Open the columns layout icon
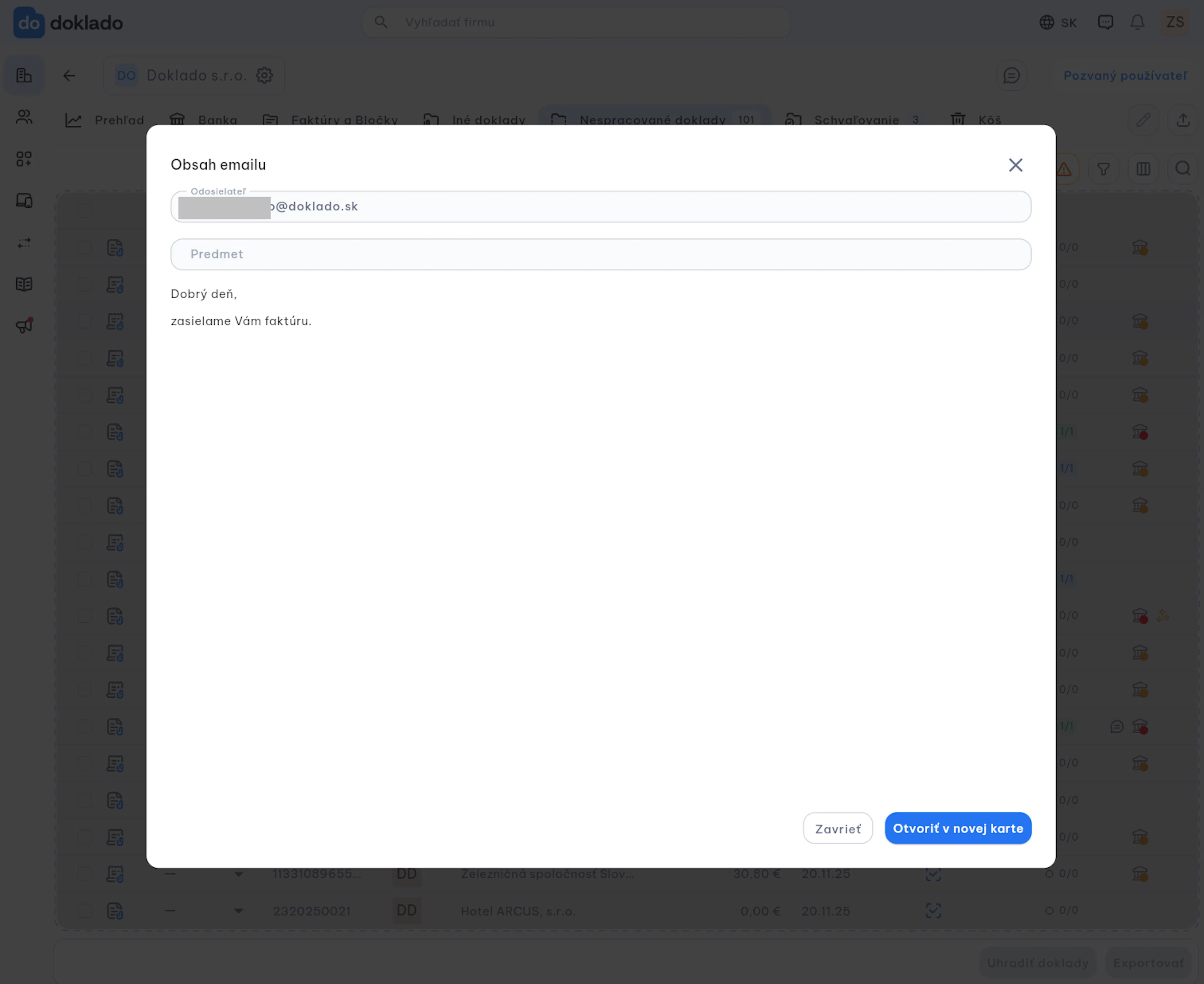 [x=1143, y=169]
